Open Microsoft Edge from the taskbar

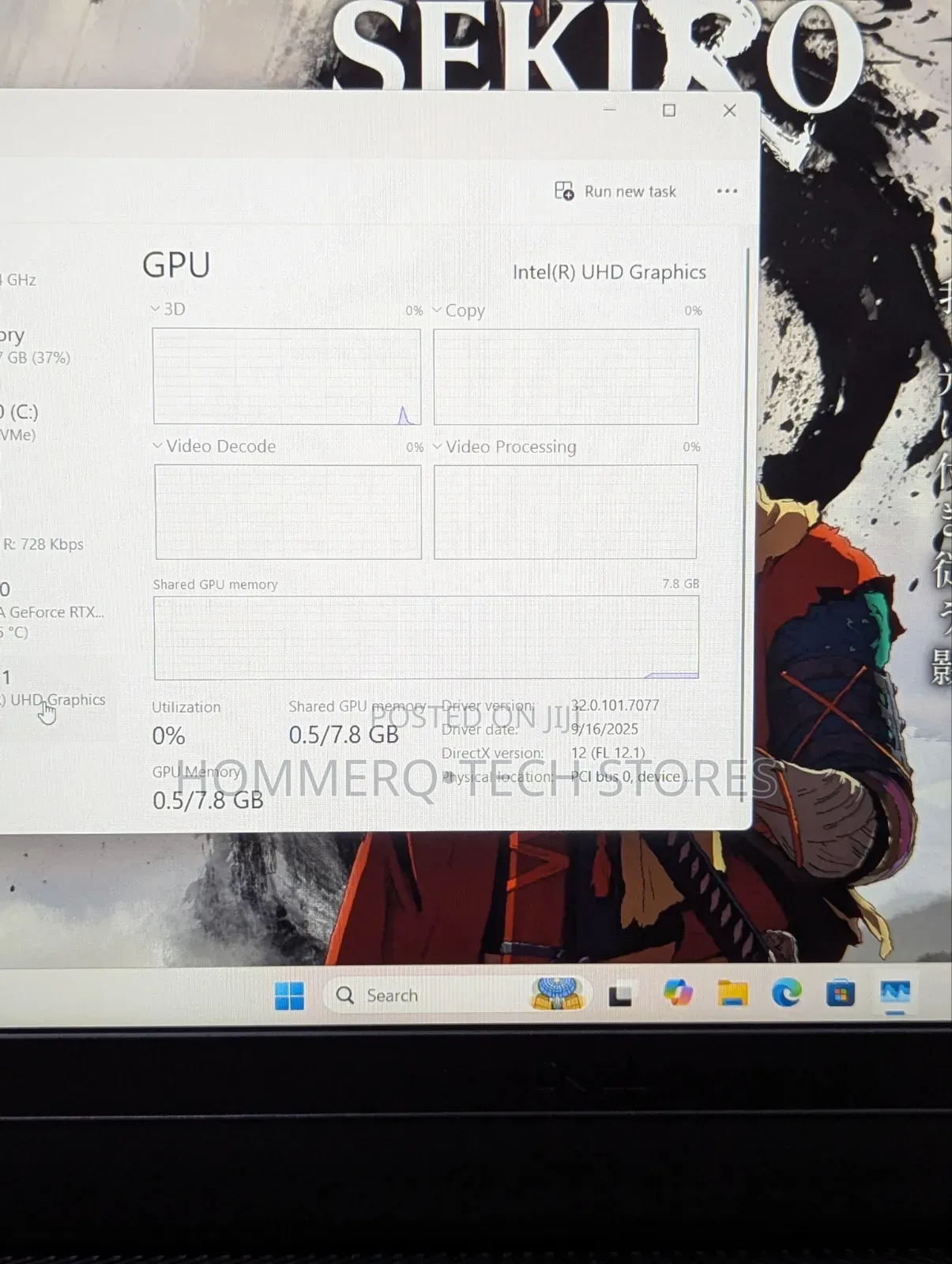point(786,992)
